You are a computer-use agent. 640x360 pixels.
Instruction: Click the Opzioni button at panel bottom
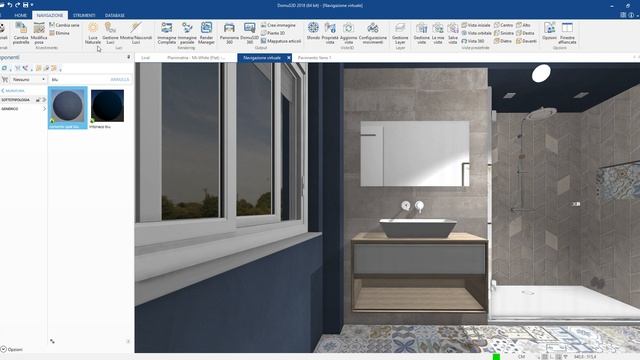[12, 349]
